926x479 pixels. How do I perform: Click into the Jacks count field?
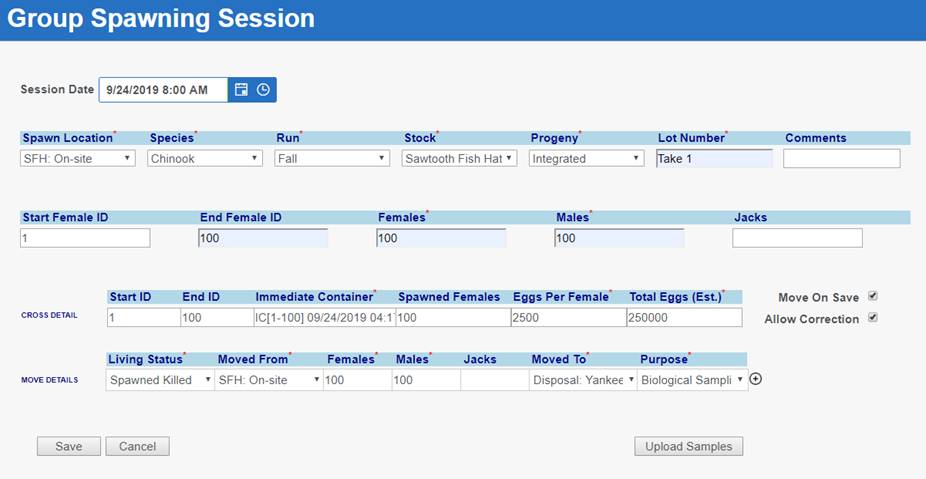pos(797,238)
